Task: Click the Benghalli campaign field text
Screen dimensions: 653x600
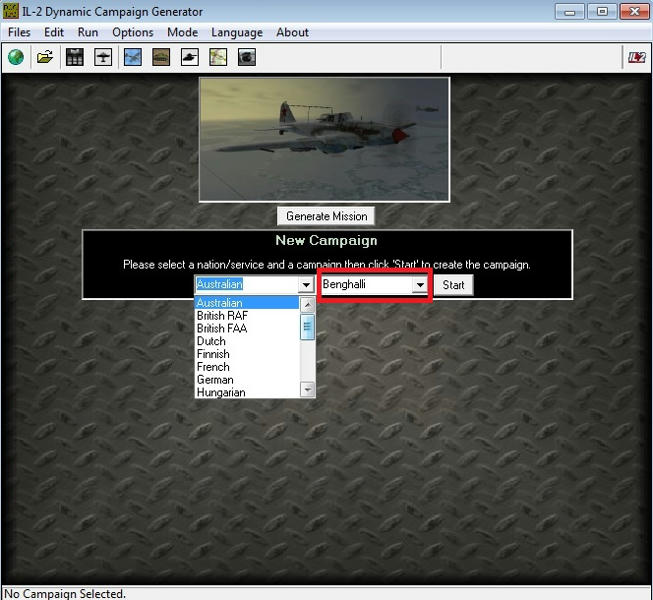Action: (x=344, y=284)
